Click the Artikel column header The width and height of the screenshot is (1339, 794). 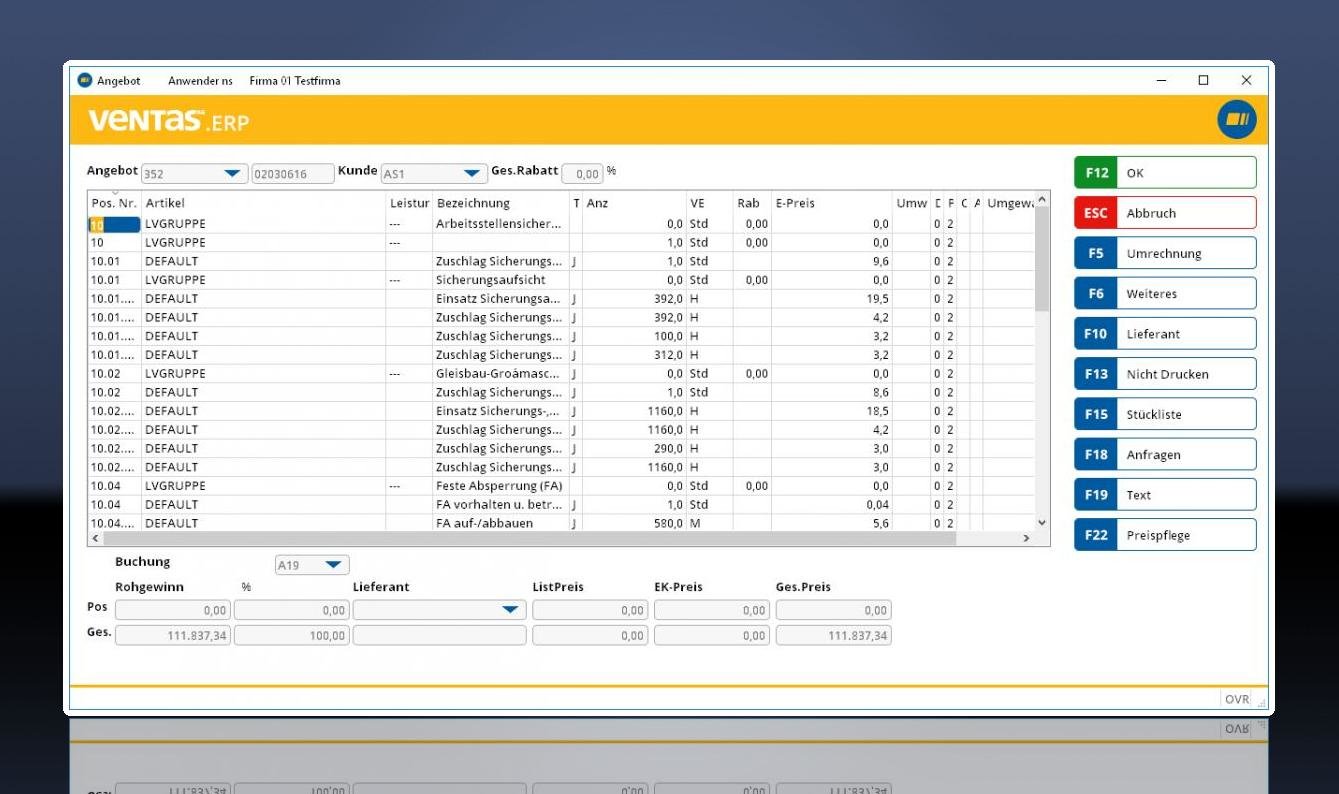264,203
